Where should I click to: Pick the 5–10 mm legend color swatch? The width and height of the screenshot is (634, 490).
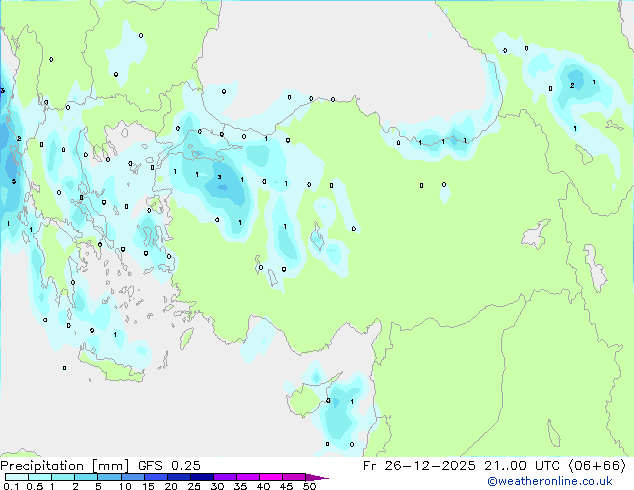tap(109, 477)
